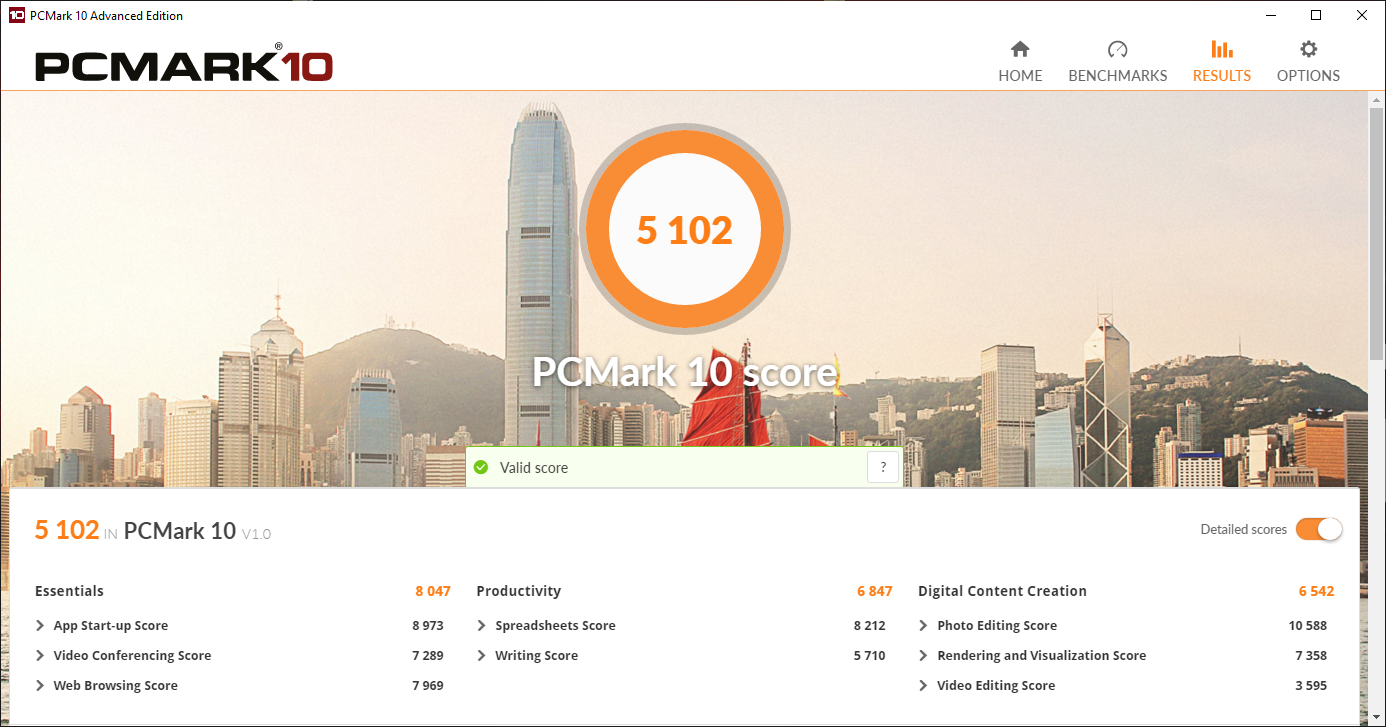
Task: Click the Options gear icon
Action: point(1308,49)
